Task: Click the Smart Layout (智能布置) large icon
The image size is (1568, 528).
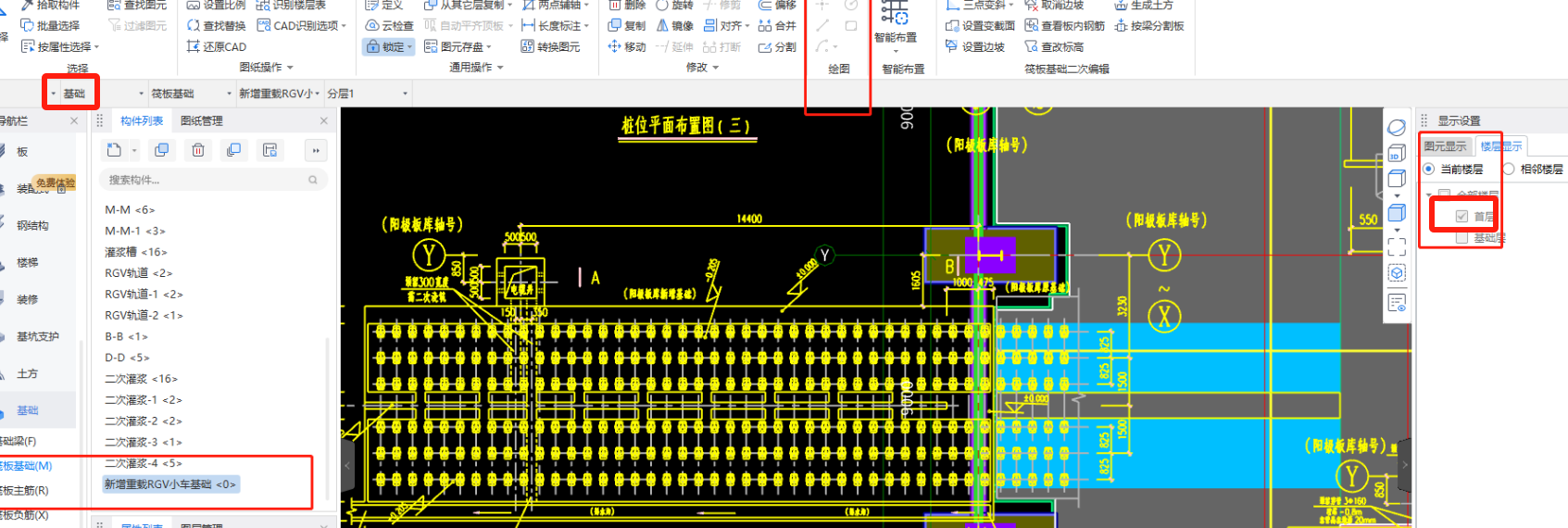Action: pyautogui.click(x=895, y=13)
